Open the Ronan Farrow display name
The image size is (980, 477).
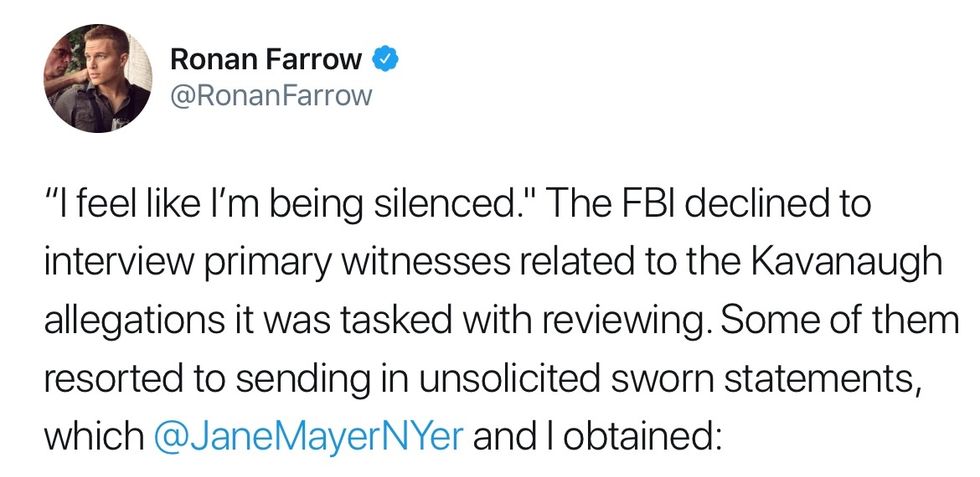(x=266, y=60)
